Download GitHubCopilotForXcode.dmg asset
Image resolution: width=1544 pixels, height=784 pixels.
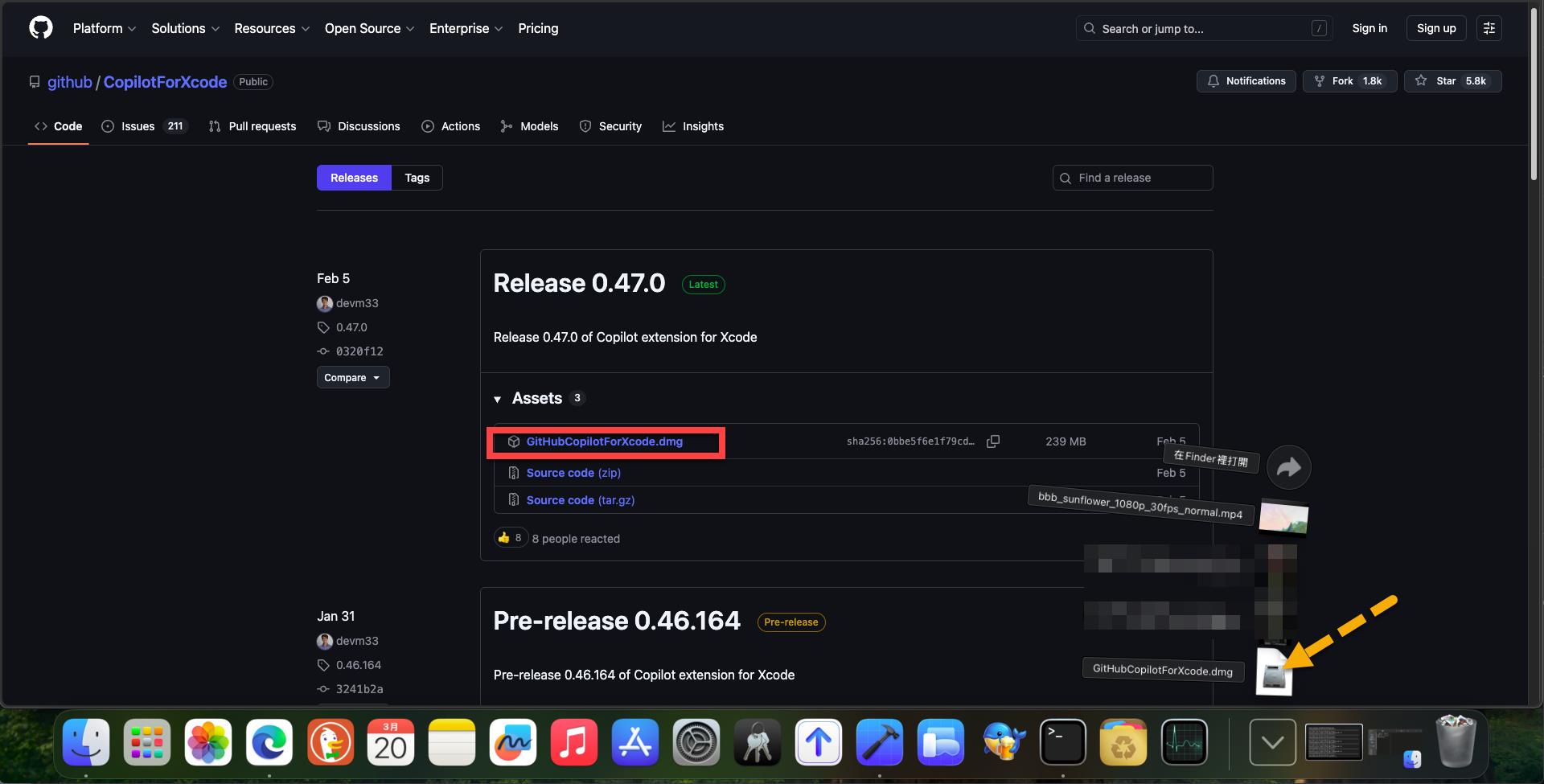[604, 441]
